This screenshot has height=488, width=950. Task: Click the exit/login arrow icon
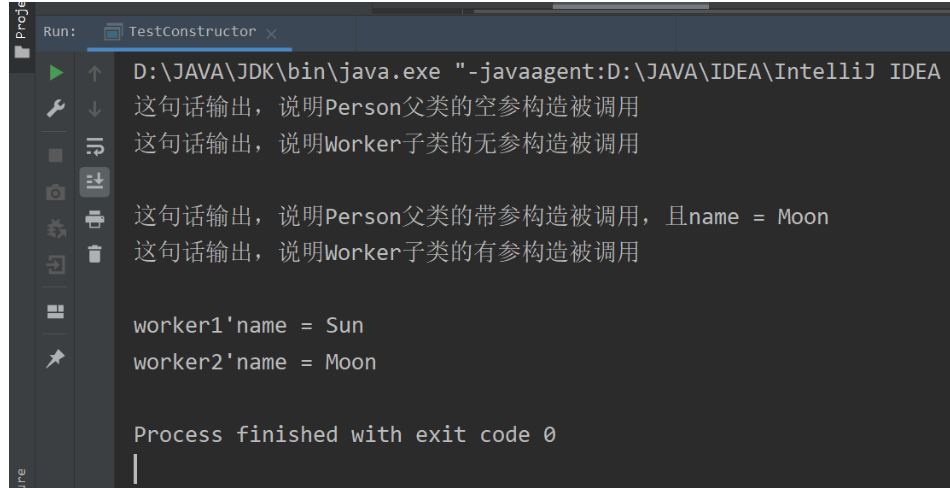[57, 266]
